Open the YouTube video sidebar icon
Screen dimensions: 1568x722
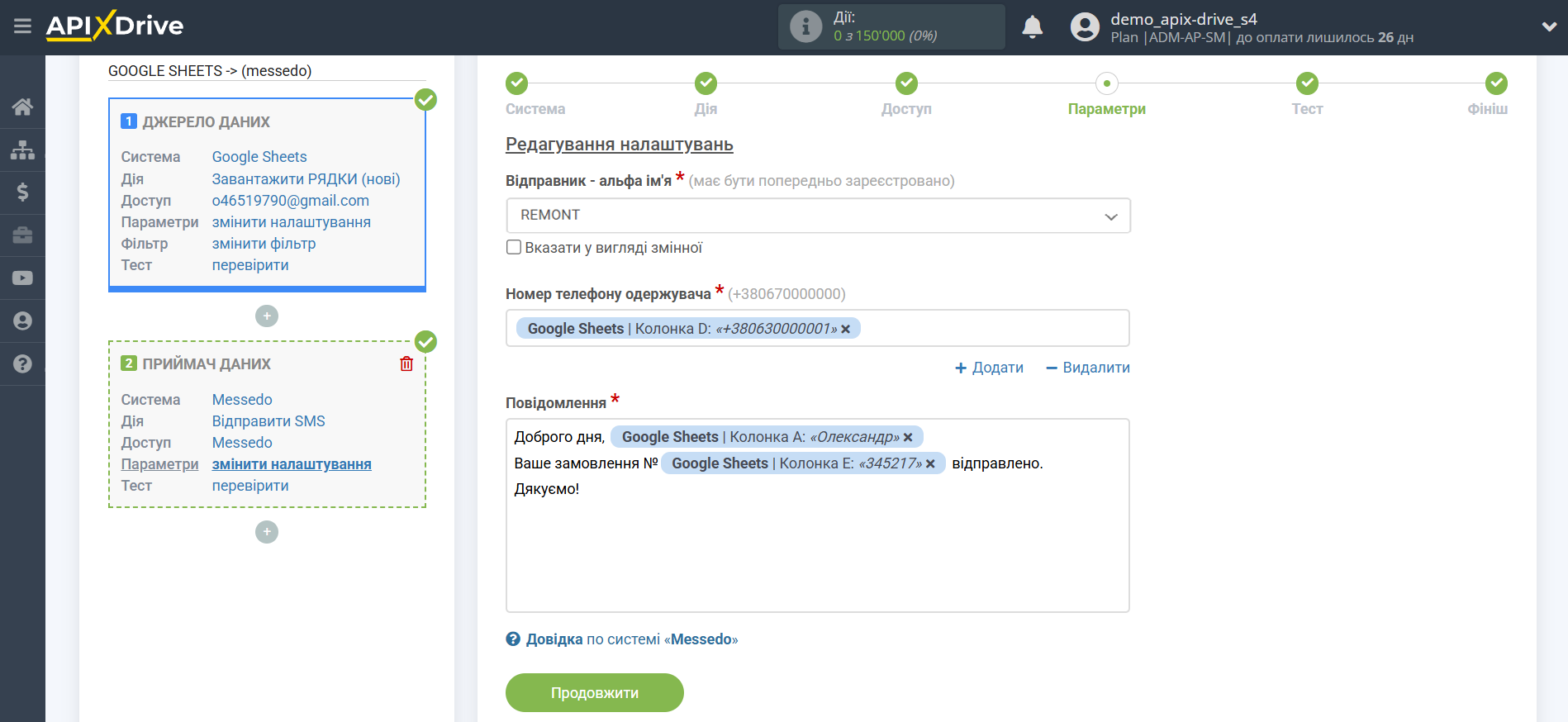22,278
